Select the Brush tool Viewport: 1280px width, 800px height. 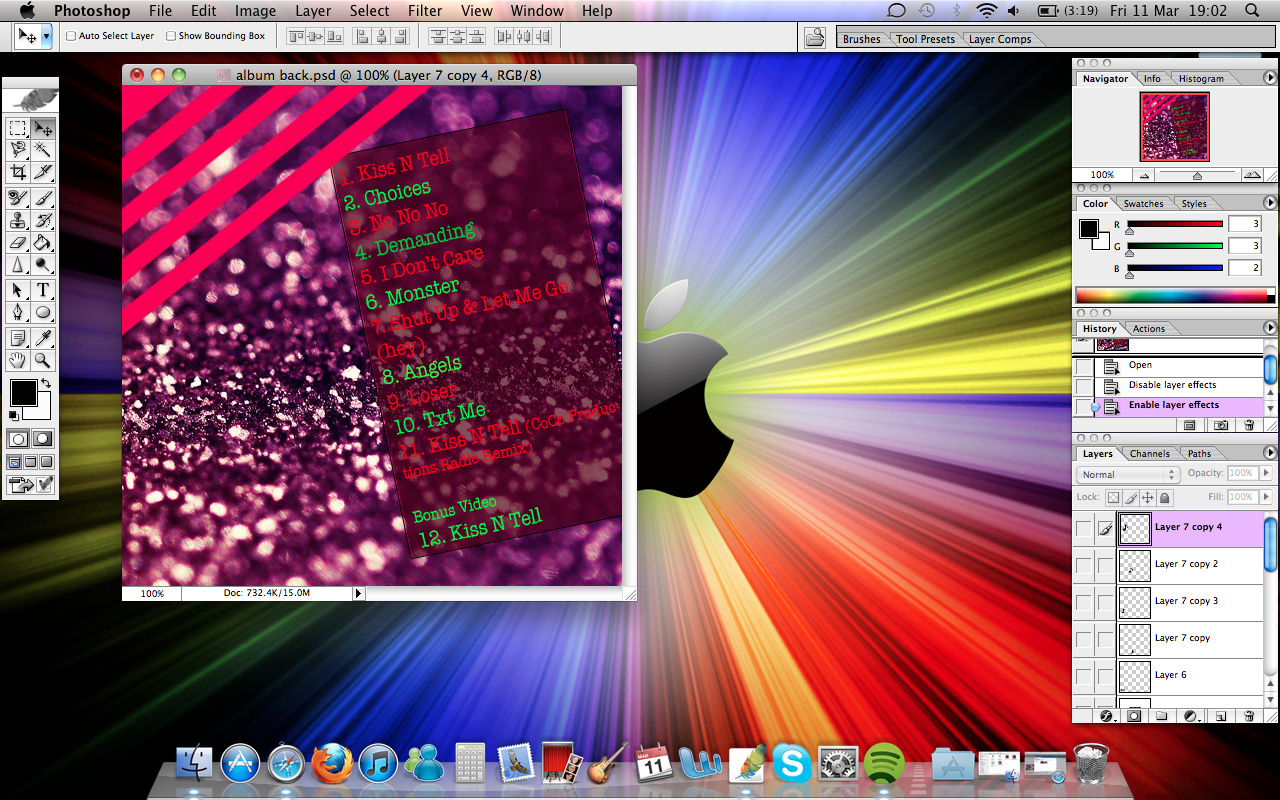(43, 198)
